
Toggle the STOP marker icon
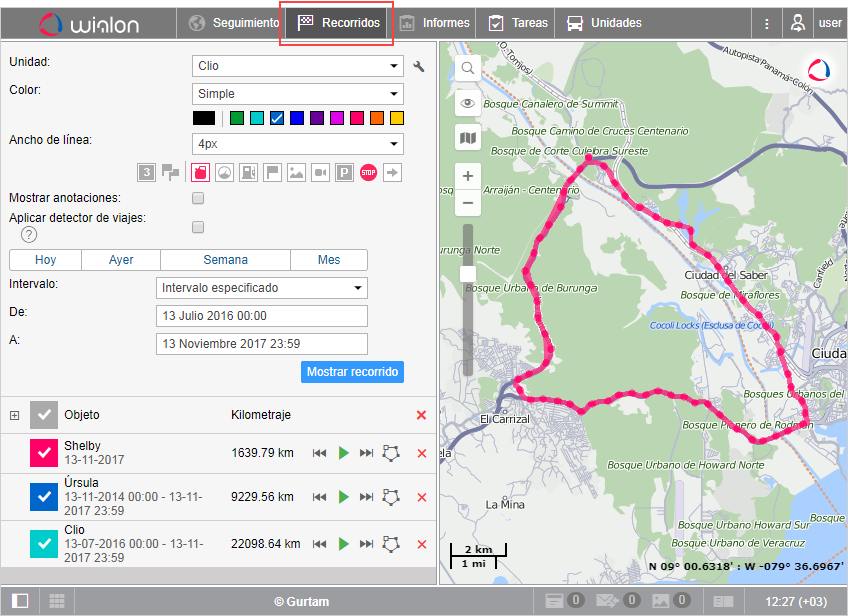pos(368,173)
